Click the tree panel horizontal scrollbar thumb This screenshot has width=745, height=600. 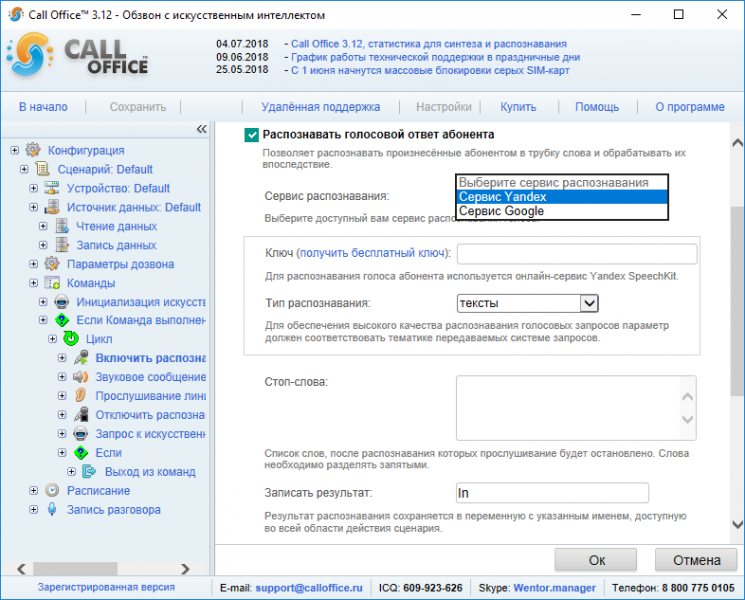[x=75, y=568]
